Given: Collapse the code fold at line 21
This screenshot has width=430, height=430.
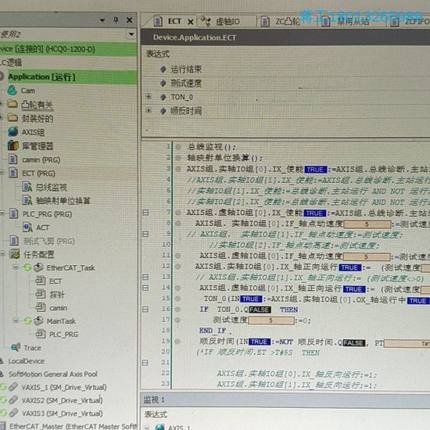Looking at the screenshot, I should point(146,362).
